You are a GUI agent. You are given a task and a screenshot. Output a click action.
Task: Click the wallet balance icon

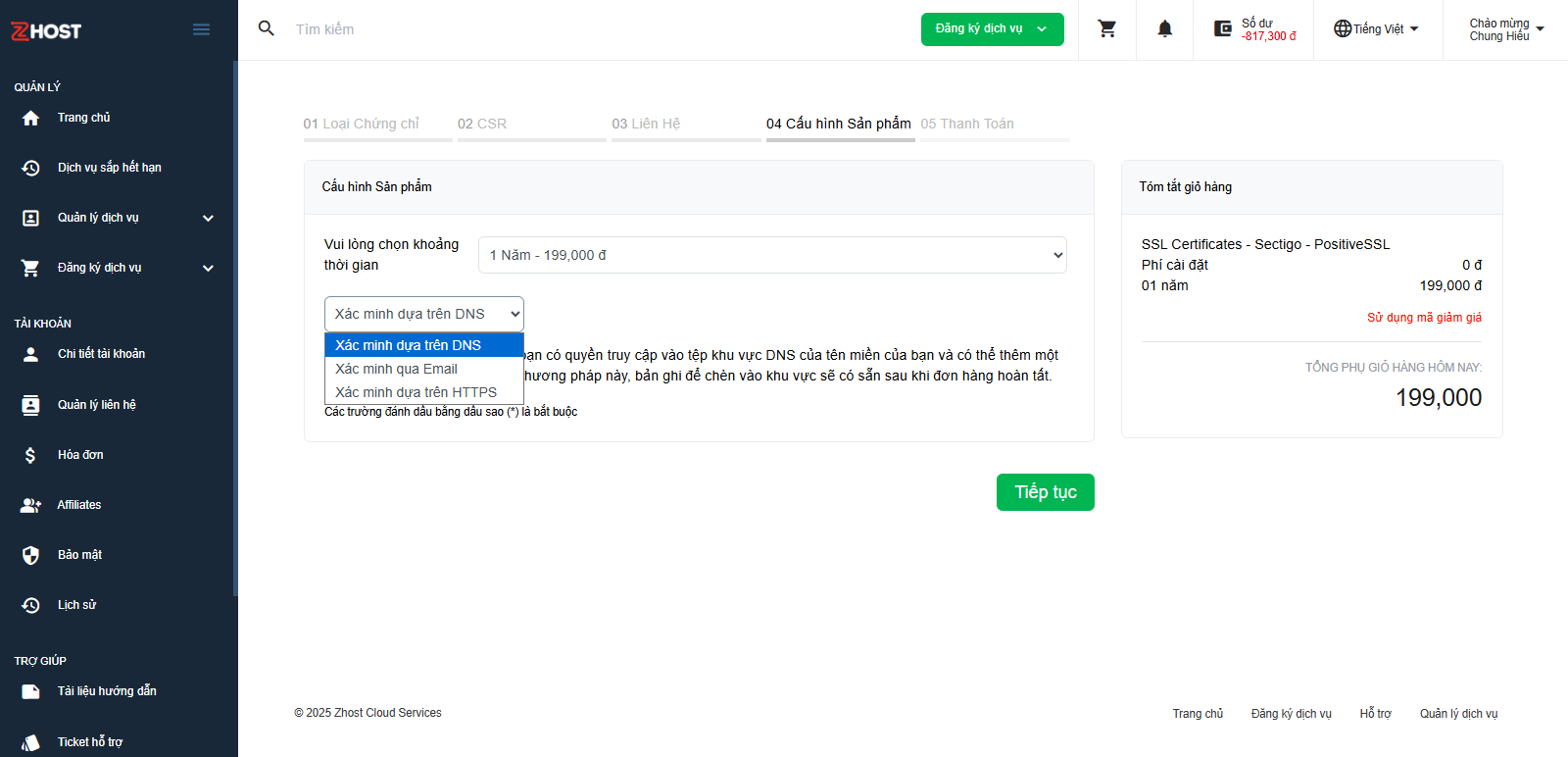tap(1223, 29)
